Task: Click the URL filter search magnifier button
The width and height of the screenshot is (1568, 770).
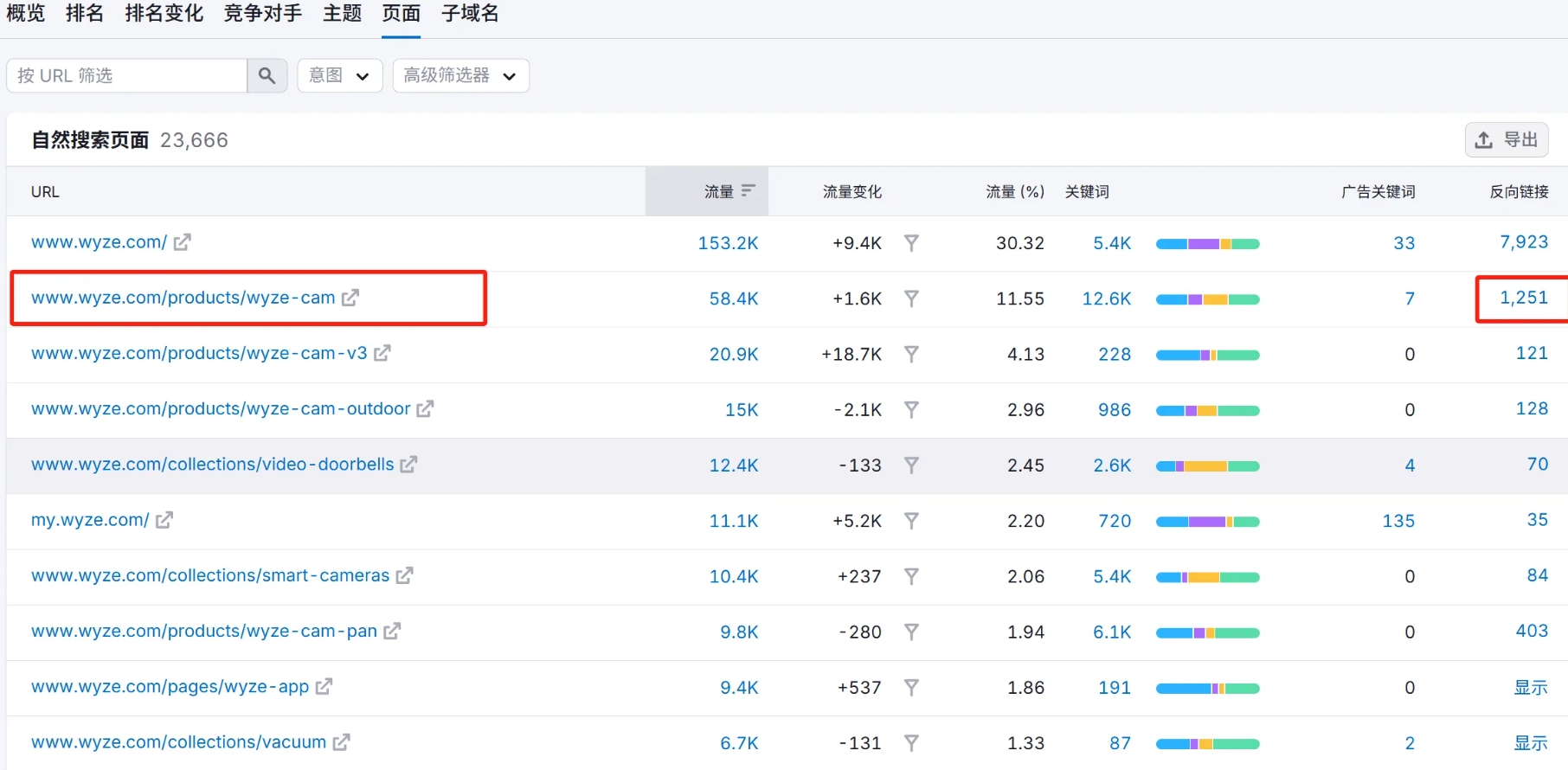Action: click(267, 76)
